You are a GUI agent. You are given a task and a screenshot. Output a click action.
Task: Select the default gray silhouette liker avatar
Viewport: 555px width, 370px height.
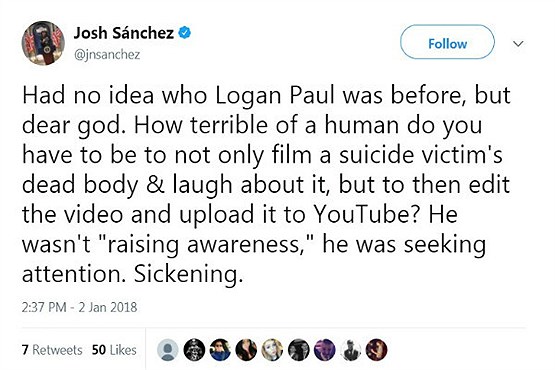(x=167, y=350)
